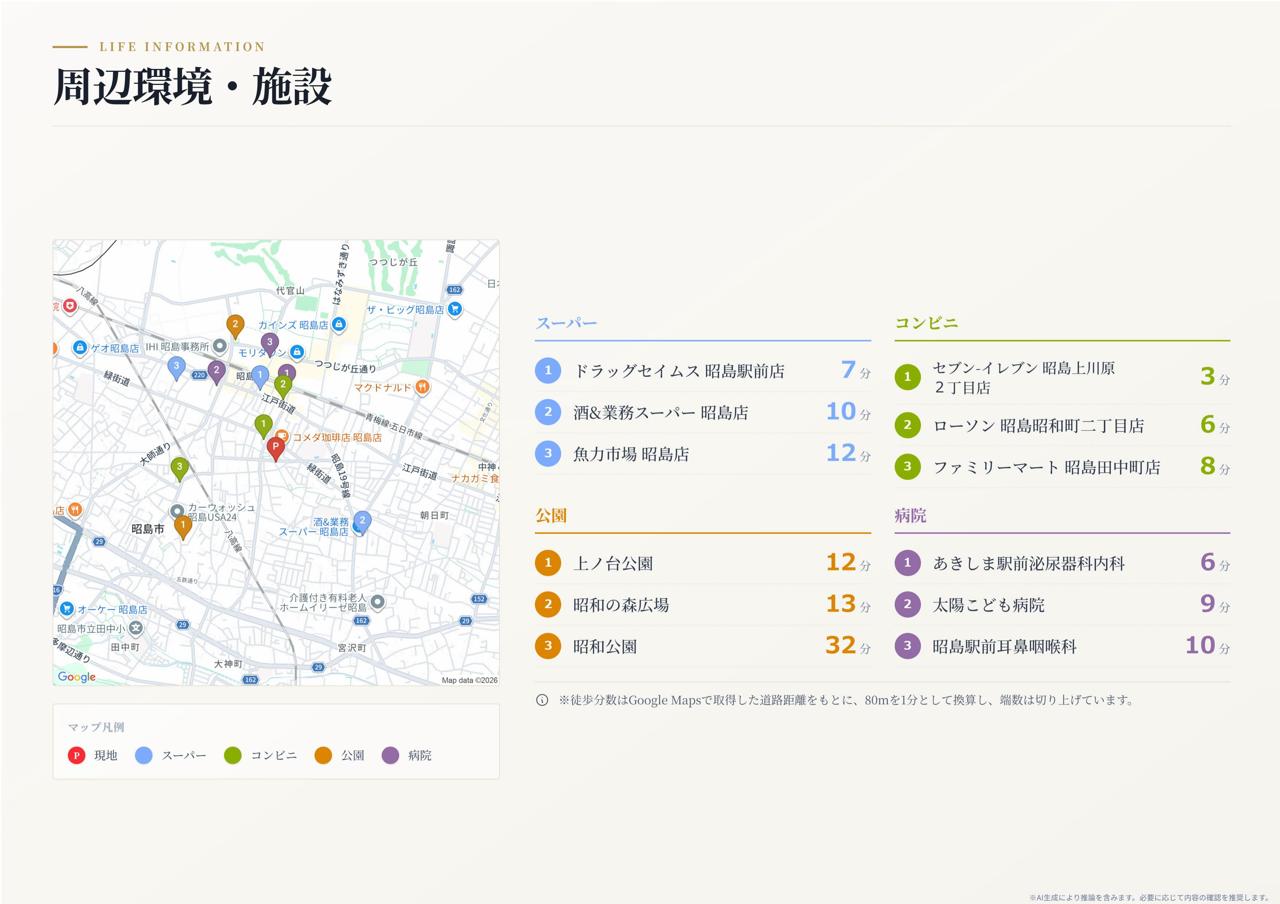Click the red 現地 legend swatch
Viewport: 1280px width, 904px height.
coord(76,755)
